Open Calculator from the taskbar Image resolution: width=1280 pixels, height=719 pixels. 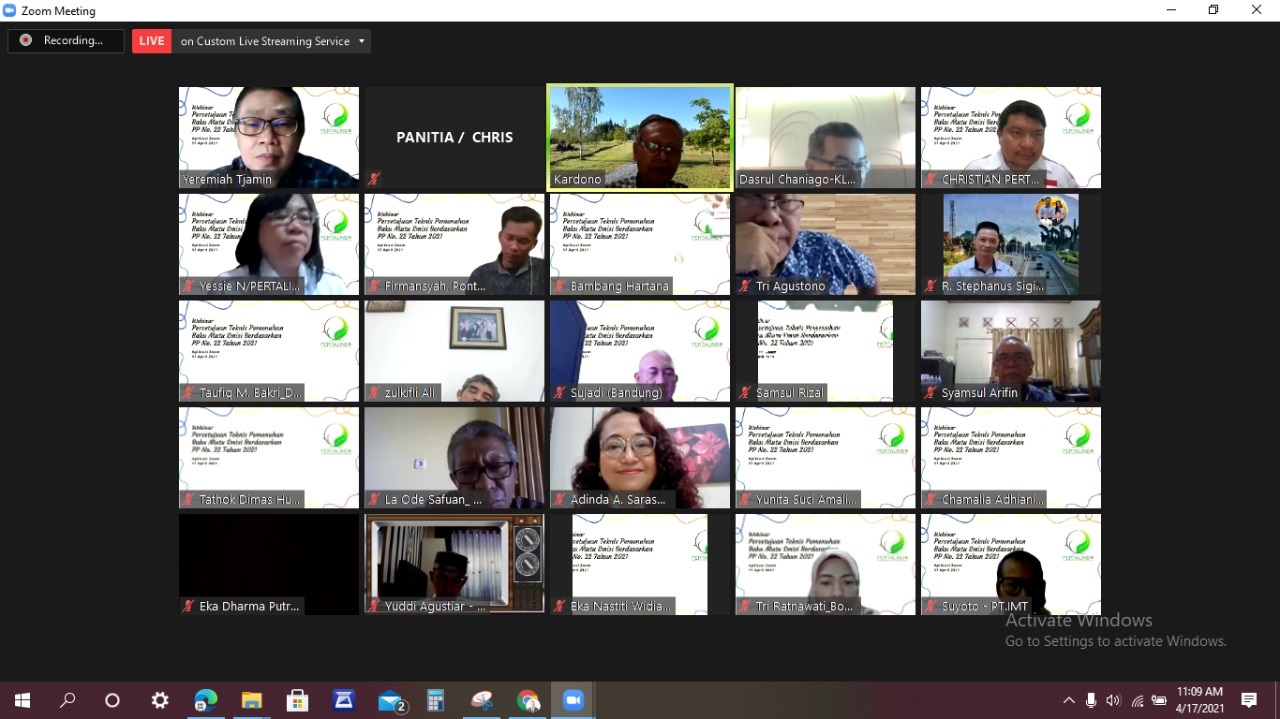[435, 701]
